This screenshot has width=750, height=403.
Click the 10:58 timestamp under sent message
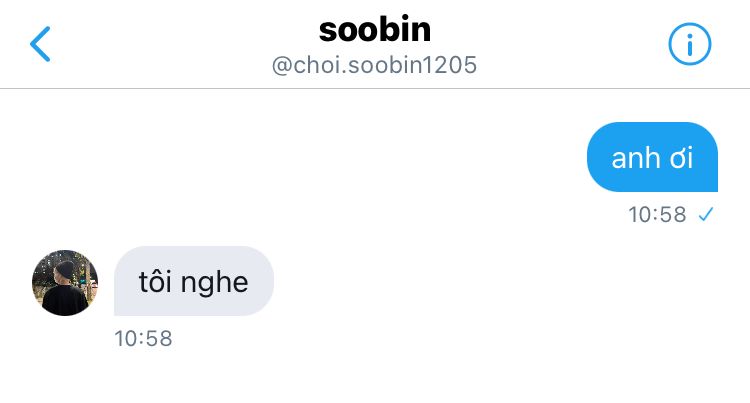tap(657, 215)
